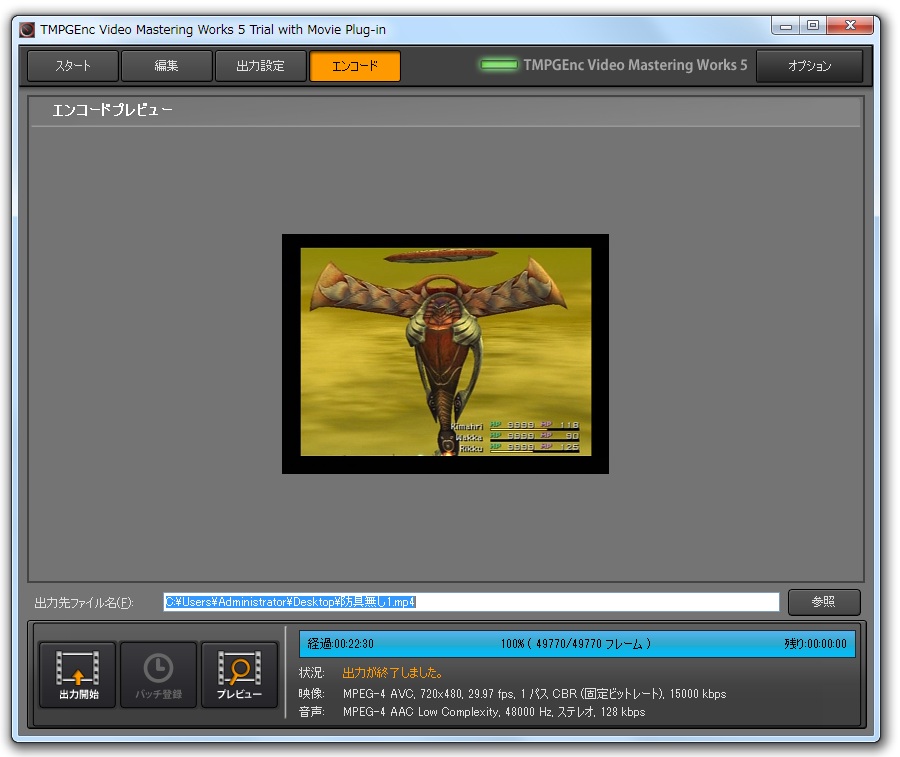The height and width of the screenshot is (757, 900).
Task: Maximize the TMPGEnc window
Action: click(x=812, y=26)
